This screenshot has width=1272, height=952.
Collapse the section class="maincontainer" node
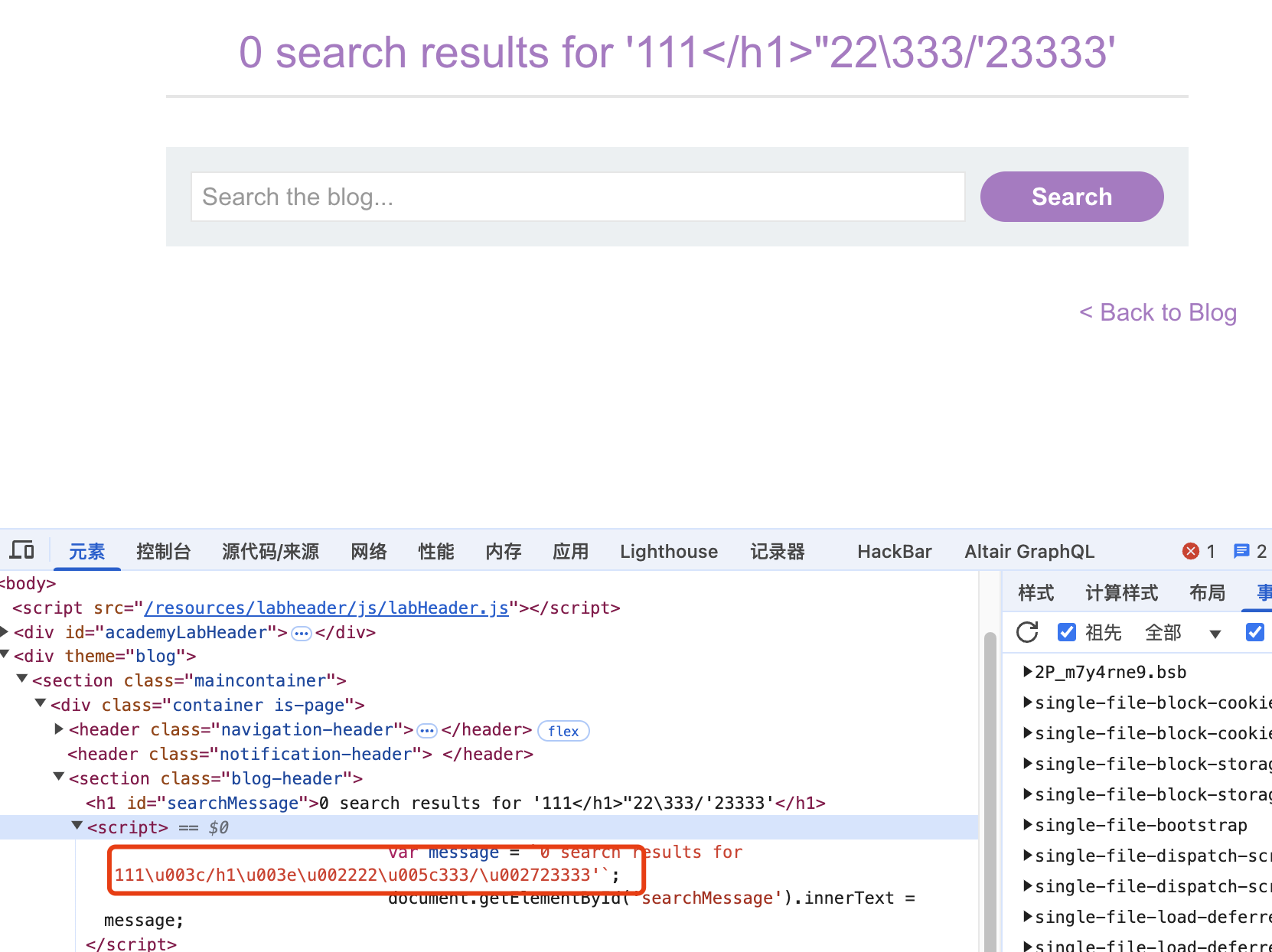22,680
